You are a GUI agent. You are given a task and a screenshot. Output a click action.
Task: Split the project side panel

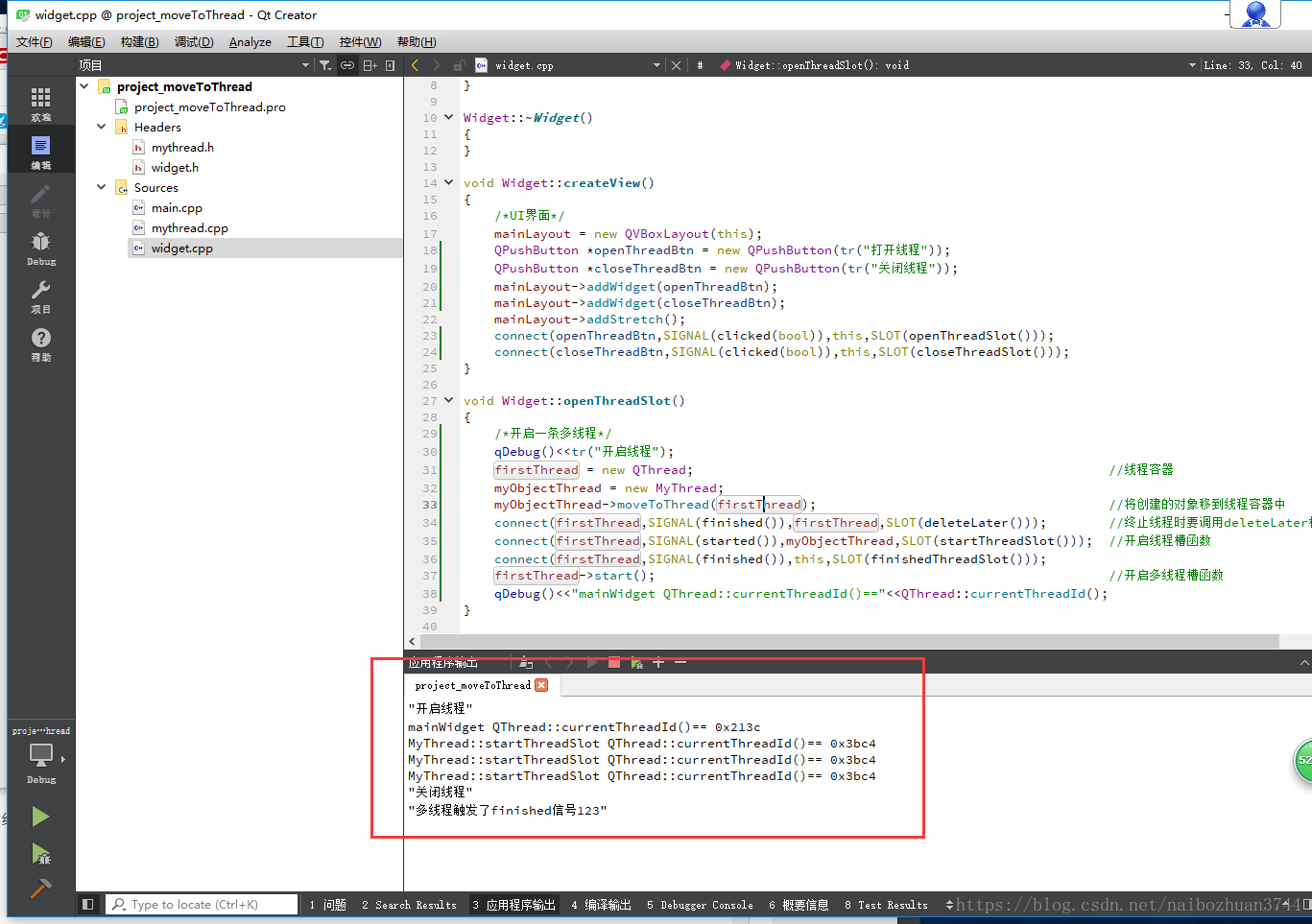(370, 65)
